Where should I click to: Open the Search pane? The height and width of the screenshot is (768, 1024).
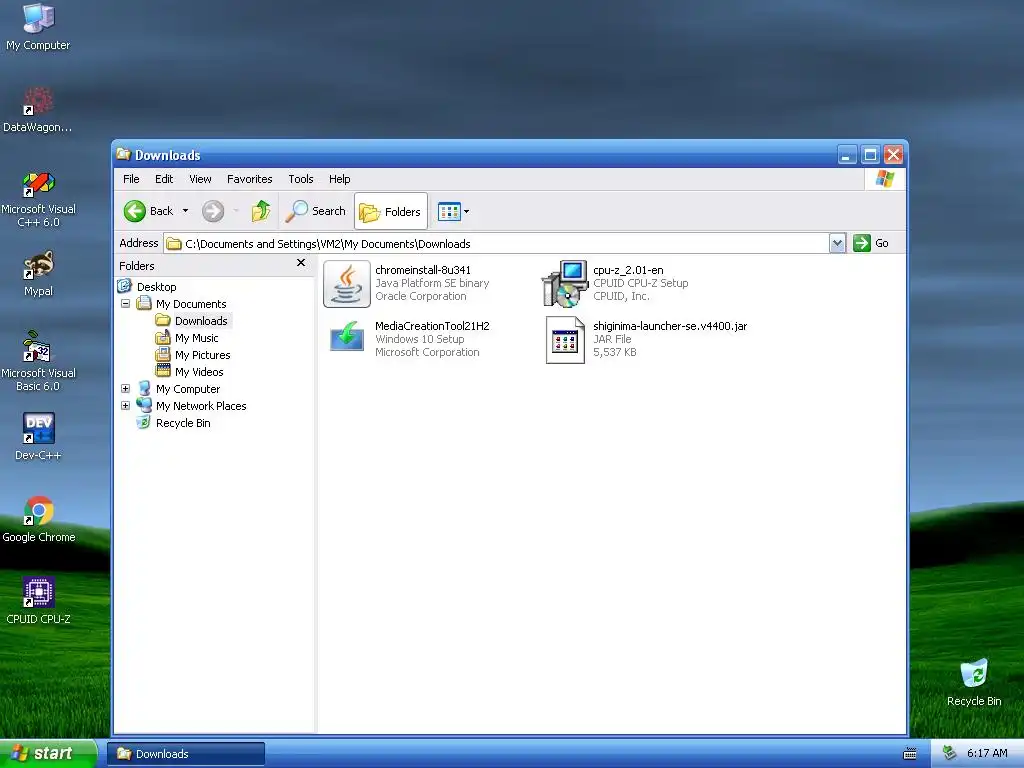point(315,211)
